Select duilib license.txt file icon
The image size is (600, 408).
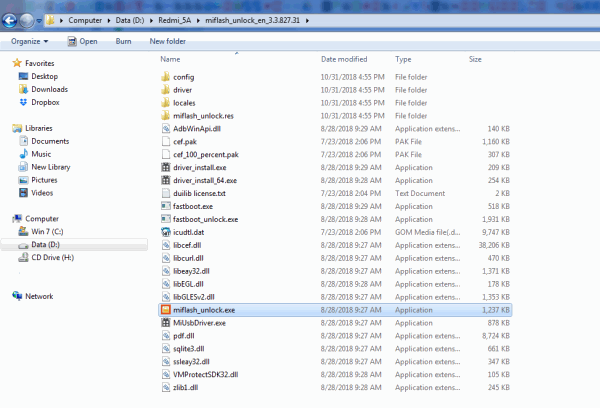point(165,193)
